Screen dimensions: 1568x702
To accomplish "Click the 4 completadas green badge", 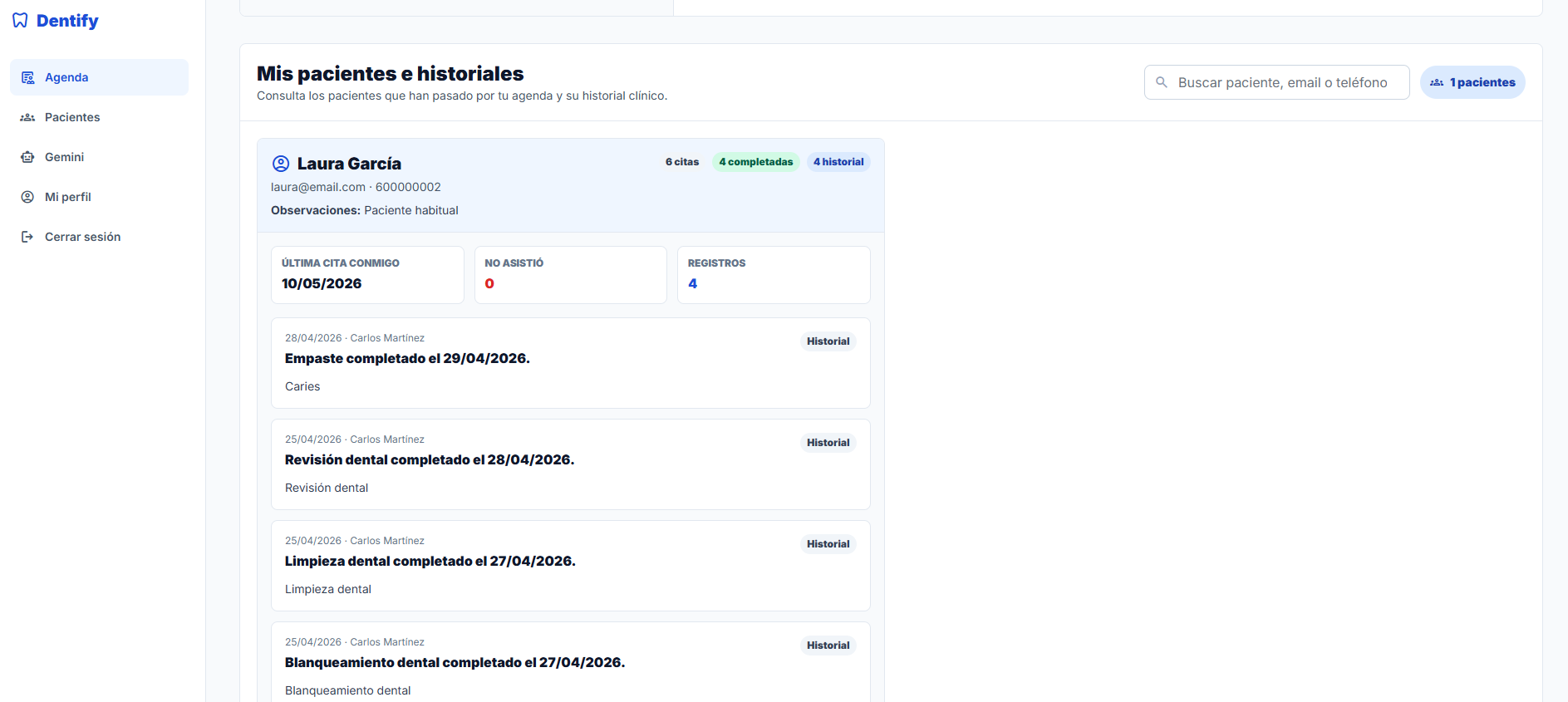I will (756, 162).
